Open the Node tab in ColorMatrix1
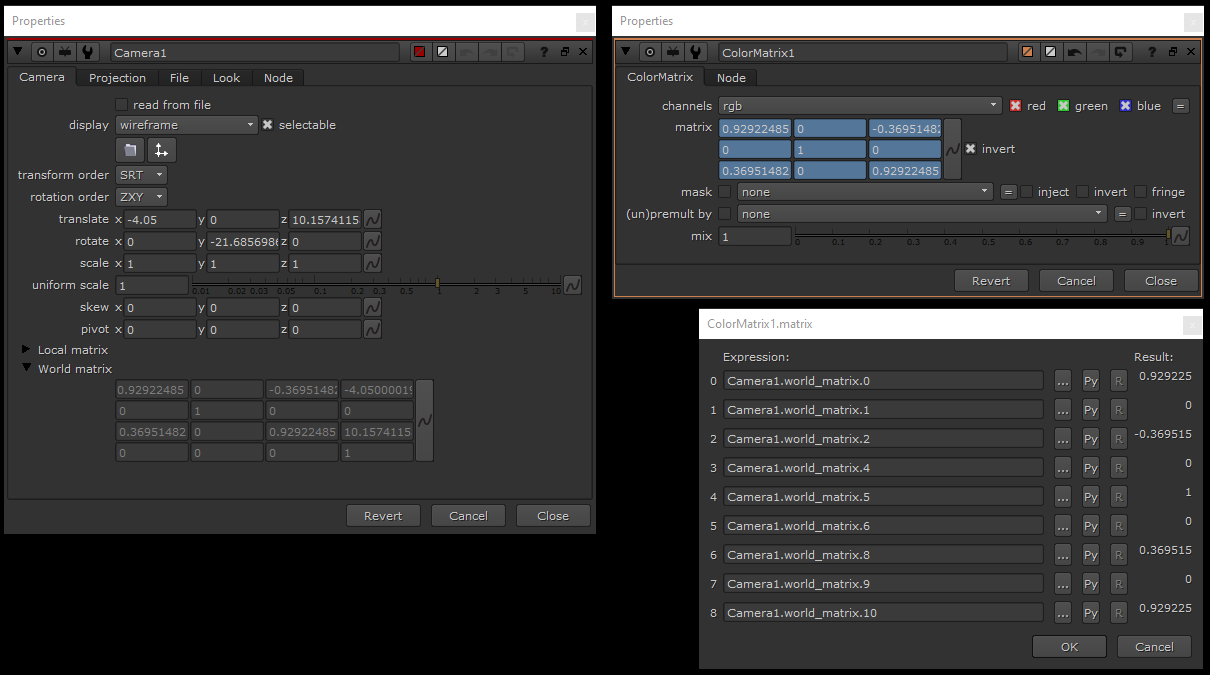 coord(731,77)
